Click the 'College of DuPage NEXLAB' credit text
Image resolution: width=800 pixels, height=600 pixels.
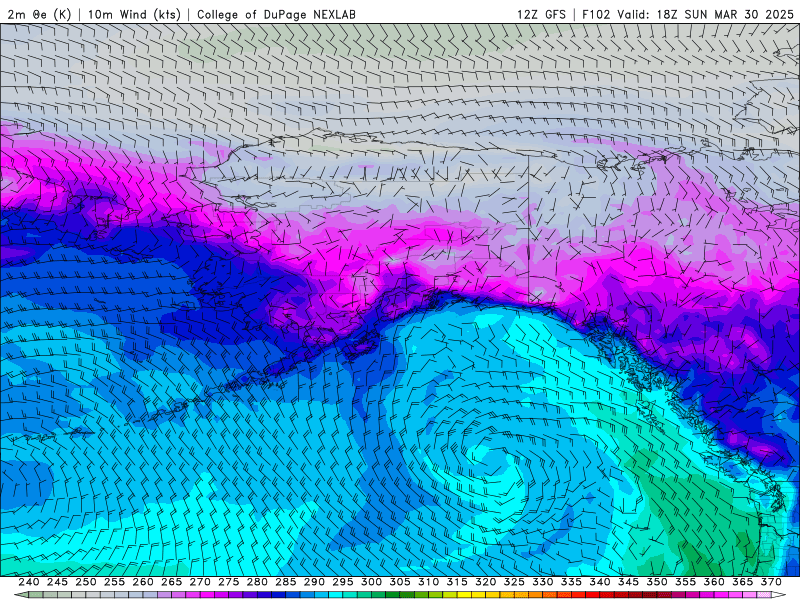[x=276, y=14]
